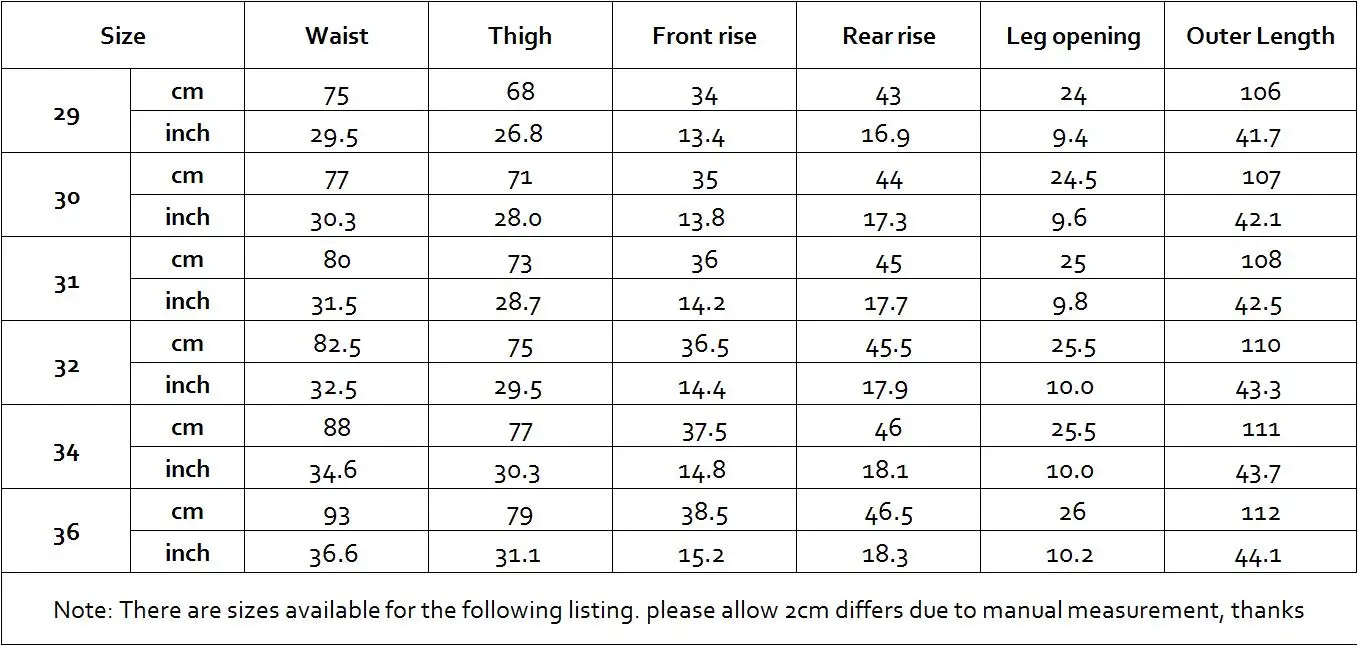Click leg opening value 24.5 cm
The height and width of the screenshot is (646, 1358).
[1073, 178]
